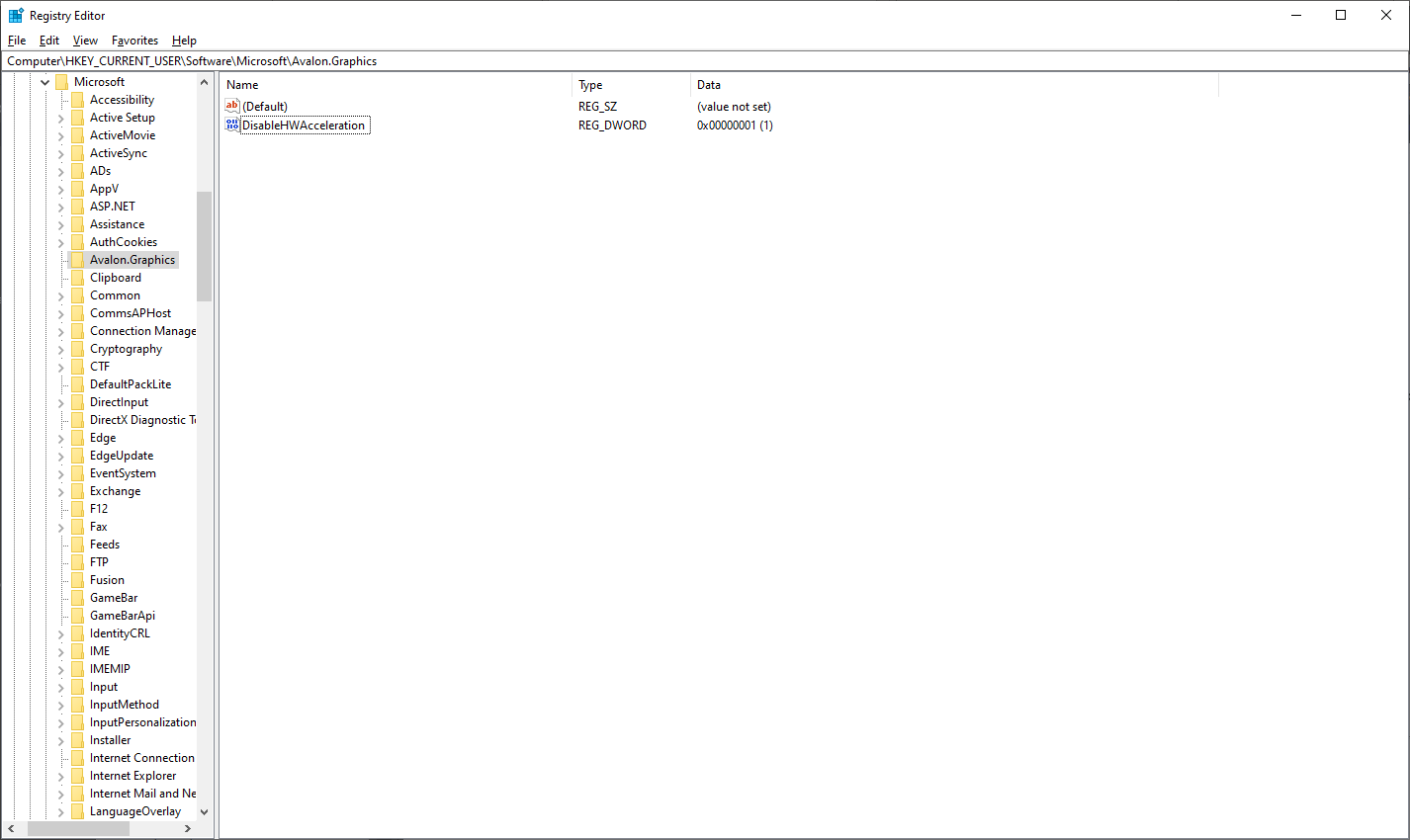Click the Edge key folder icon
Image resolution: width=1410 pixels, height=840 pixels.
tap(77, 438)
